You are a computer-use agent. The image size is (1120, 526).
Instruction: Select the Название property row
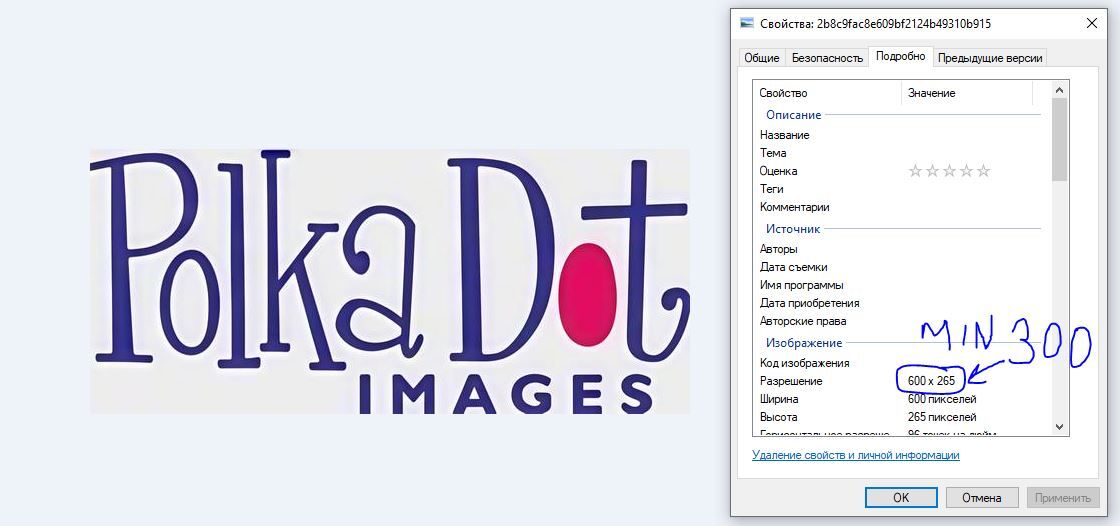pyautogui.click(x=902, y=135)
